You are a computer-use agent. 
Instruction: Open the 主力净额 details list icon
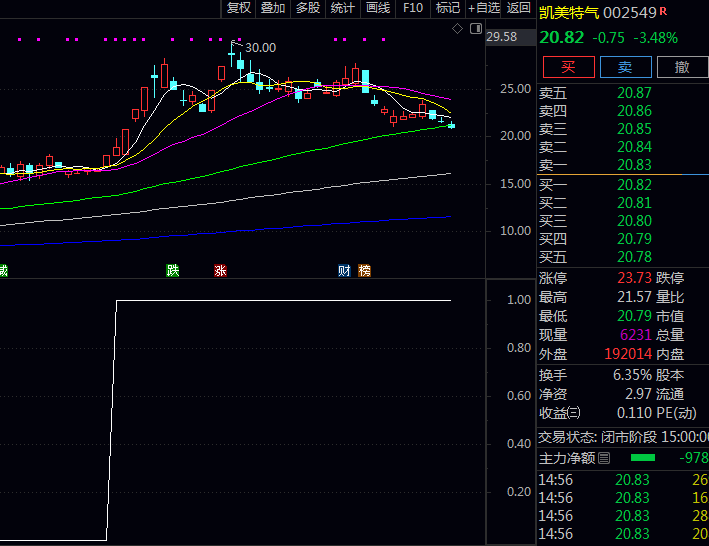point(603,458)
